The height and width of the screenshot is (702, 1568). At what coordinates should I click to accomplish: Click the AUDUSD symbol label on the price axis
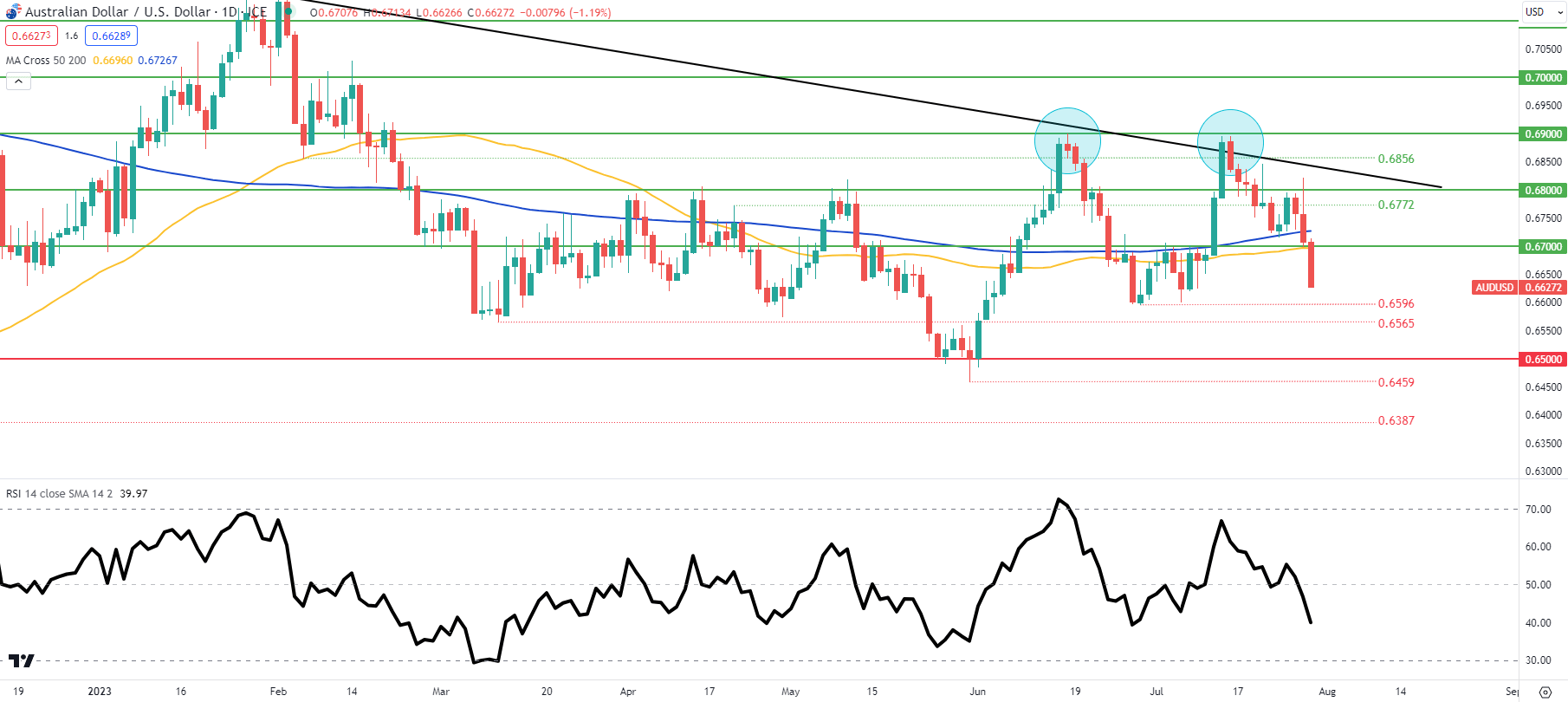point(1494,288)
